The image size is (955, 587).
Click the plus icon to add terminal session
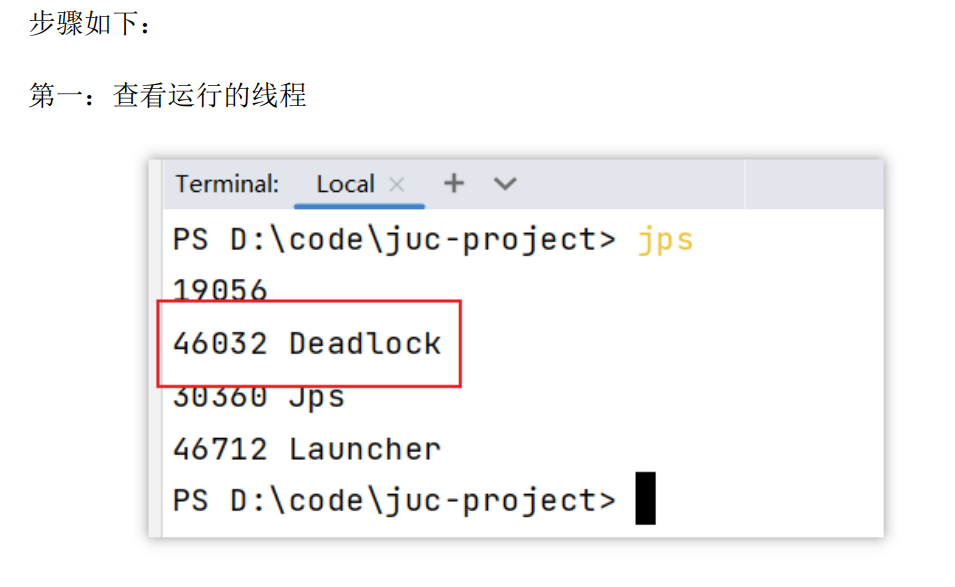pyautogui.click(x=454, y=184)
